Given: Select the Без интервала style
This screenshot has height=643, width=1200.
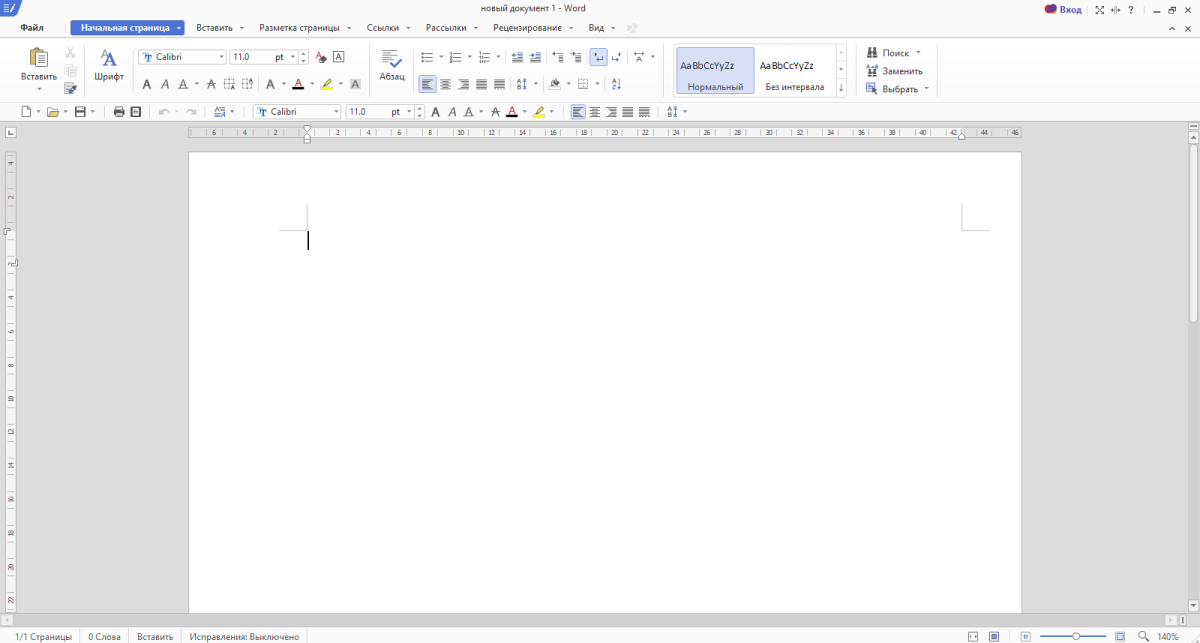Looking at the screenshot, I should click(794, 71).
